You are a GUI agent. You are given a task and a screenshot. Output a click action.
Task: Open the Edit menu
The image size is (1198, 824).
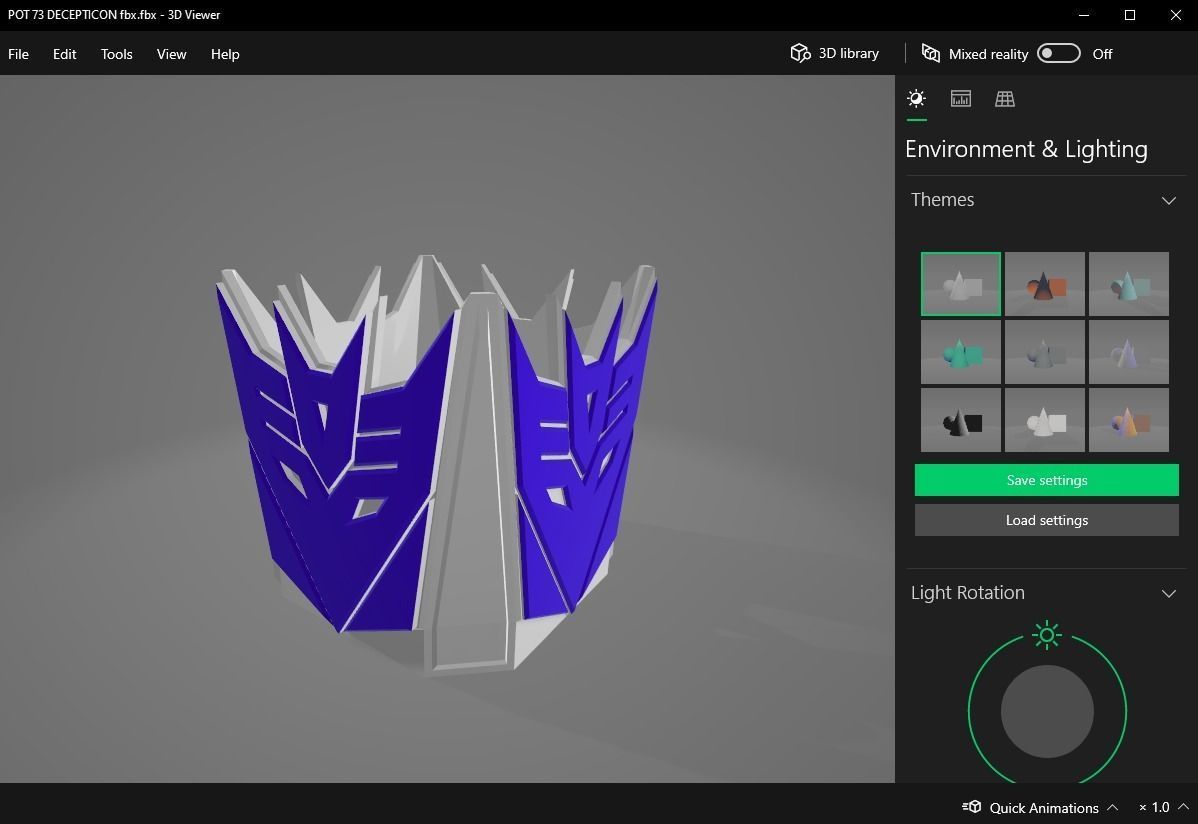pyautogui.click(x=64, y=54)
